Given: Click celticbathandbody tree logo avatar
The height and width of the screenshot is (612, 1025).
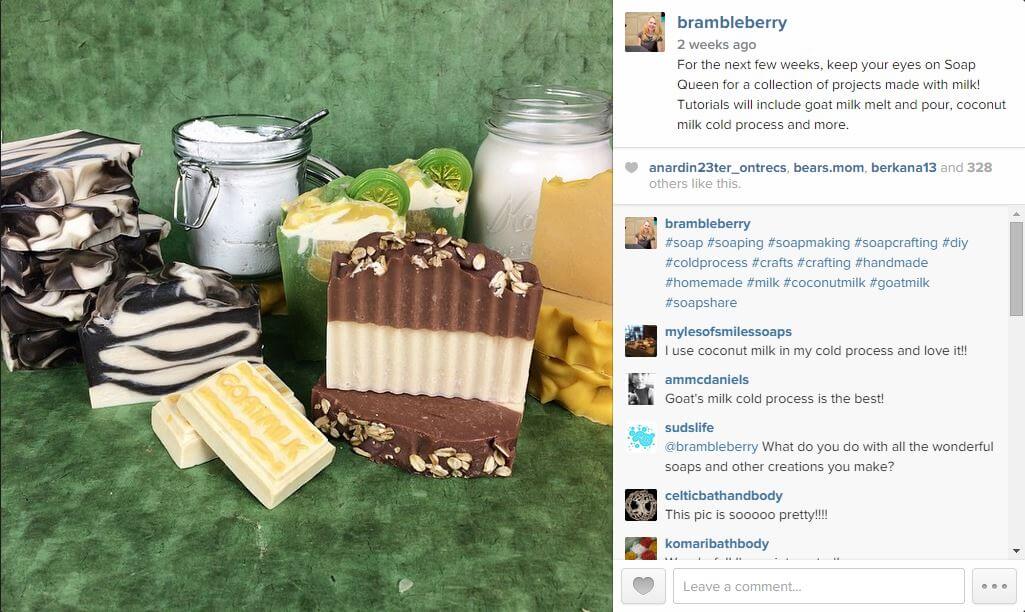Looking at the screenshot, I should (x=641, y=505).
